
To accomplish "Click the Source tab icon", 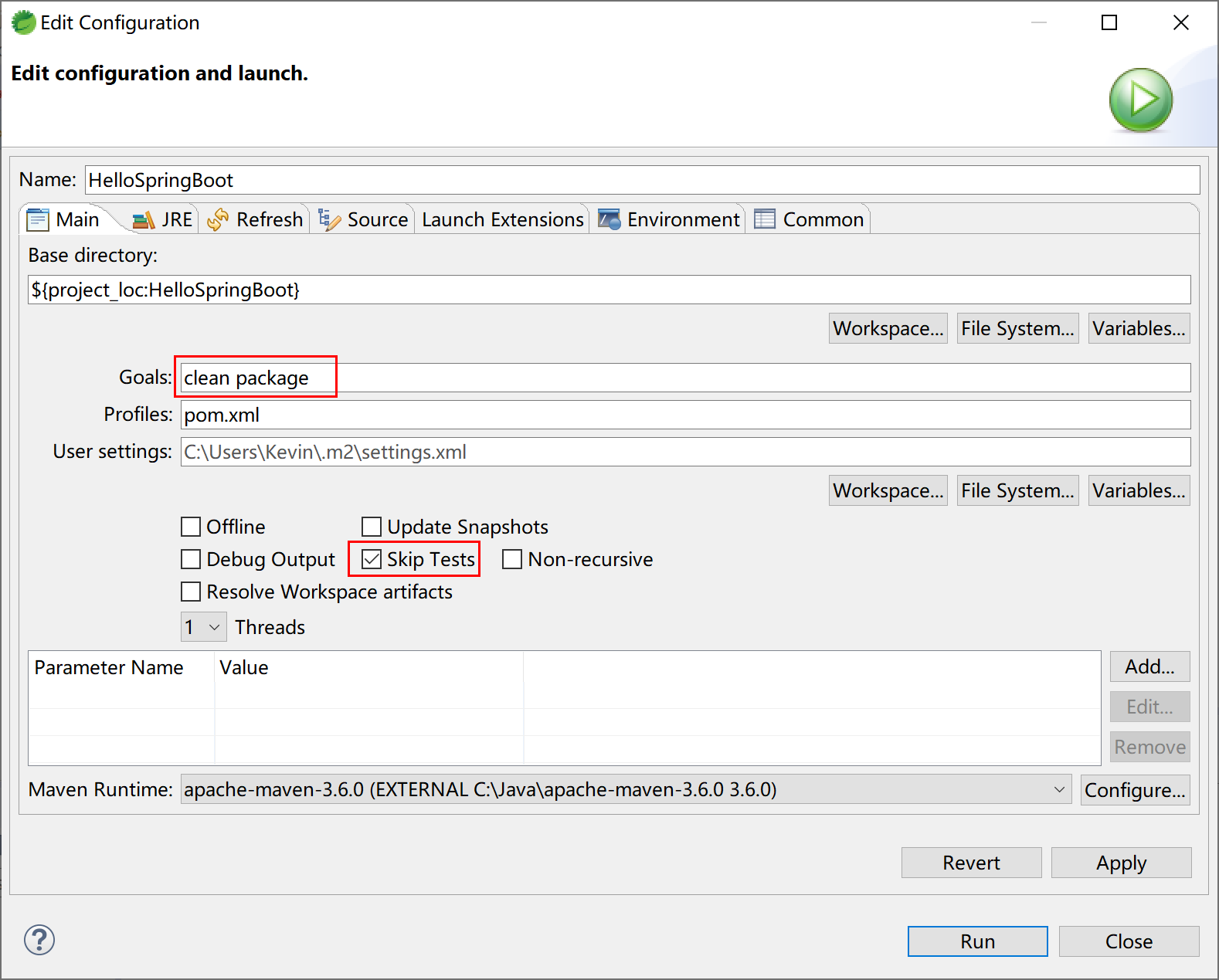I will click(x=329, y=220).
